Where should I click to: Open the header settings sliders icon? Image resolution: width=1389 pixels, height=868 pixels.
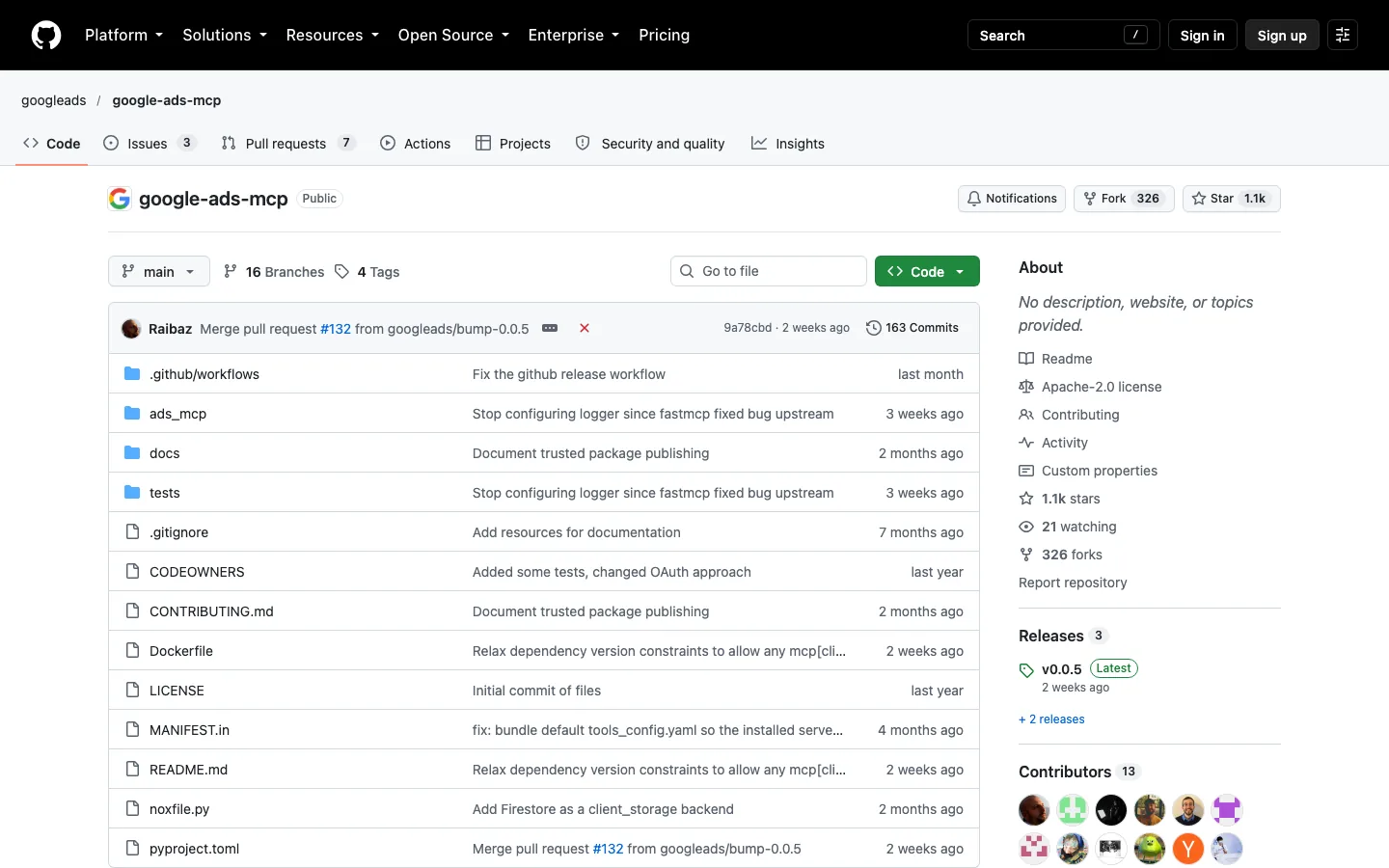tap(1342, 35)
